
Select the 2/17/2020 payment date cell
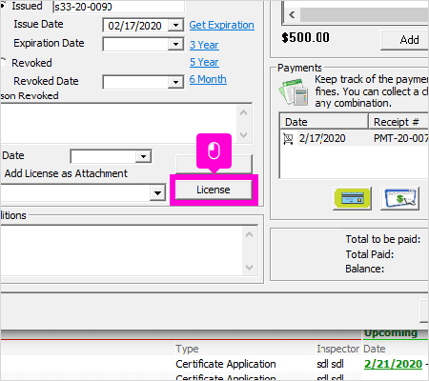(322, 138)
